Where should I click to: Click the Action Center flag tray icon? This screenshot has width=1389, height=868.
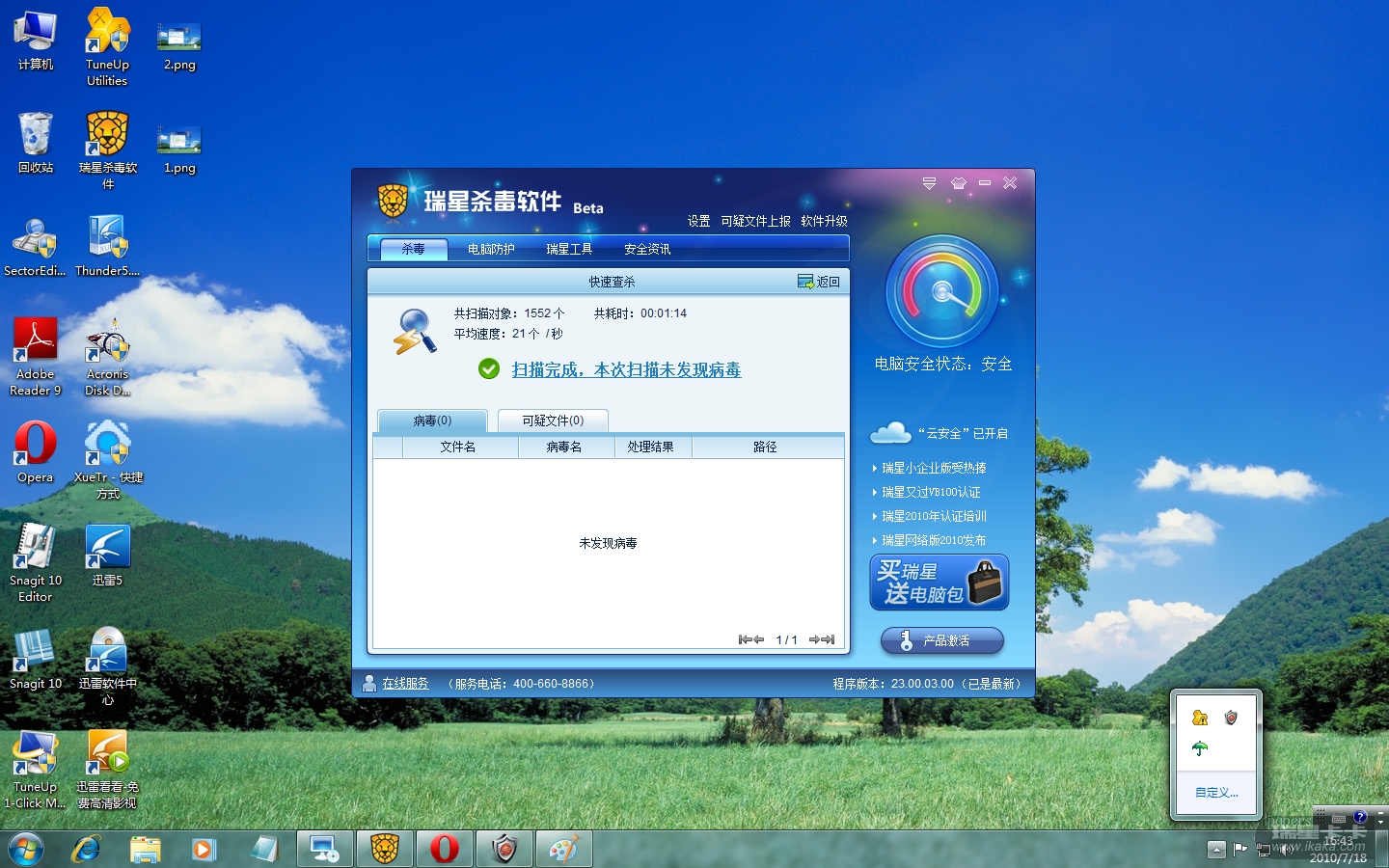click(x=1239, y=850)
